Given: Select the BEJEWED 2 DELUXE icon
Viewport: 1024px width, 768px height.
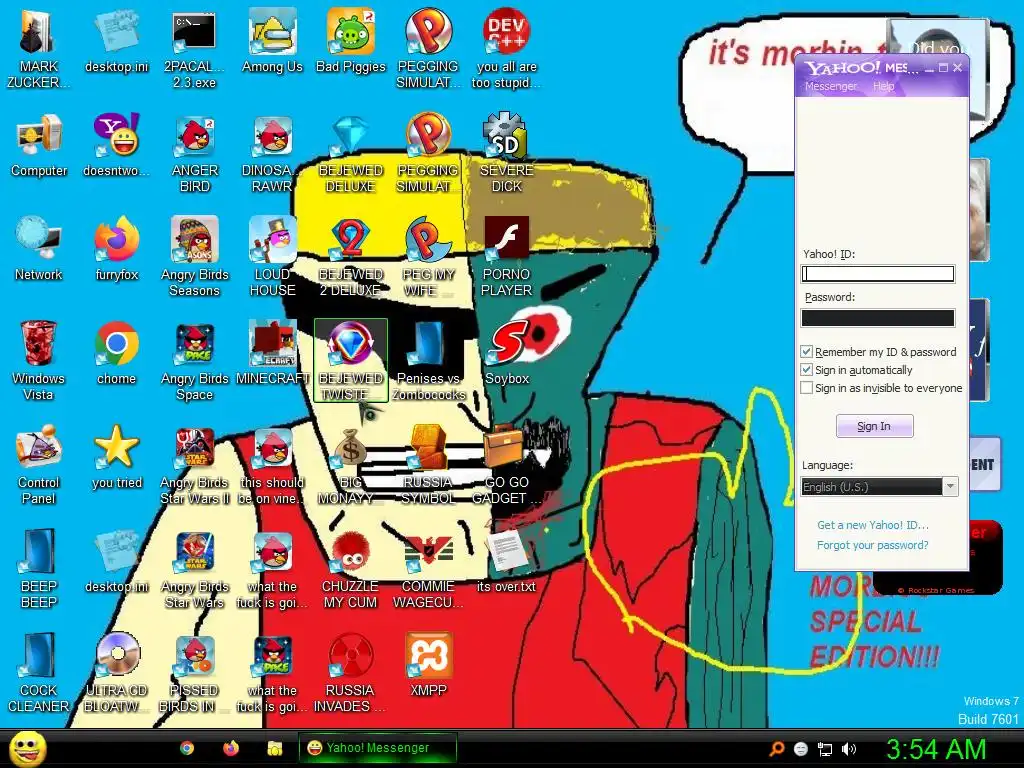Looking at the screenshot, I should tap(351, 257).
